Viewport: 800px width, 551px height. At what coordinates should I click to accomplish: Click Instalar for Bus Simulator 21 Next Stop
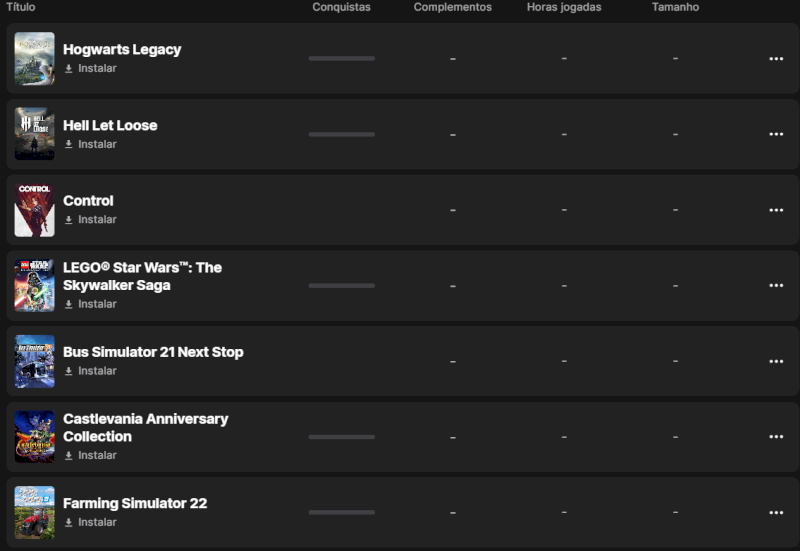[97, 371]
